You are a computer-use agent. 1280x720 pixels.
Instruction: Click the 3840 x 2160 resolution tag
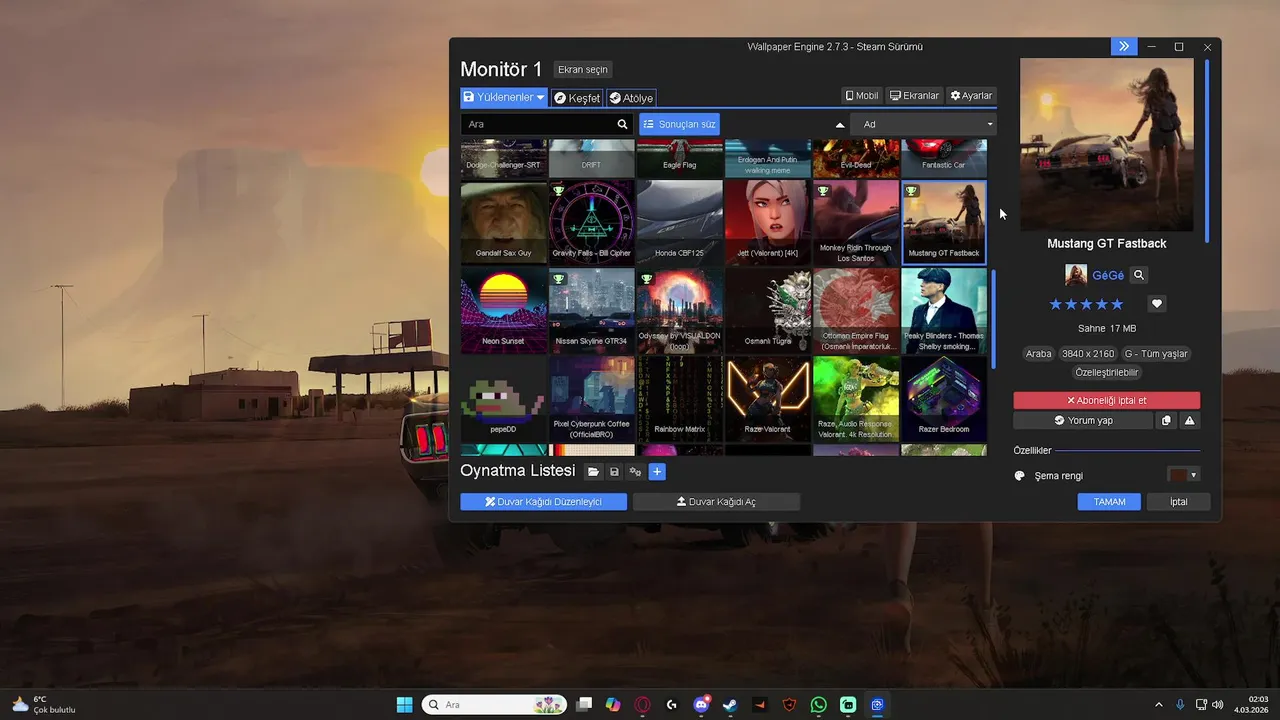pos(1087,354)
